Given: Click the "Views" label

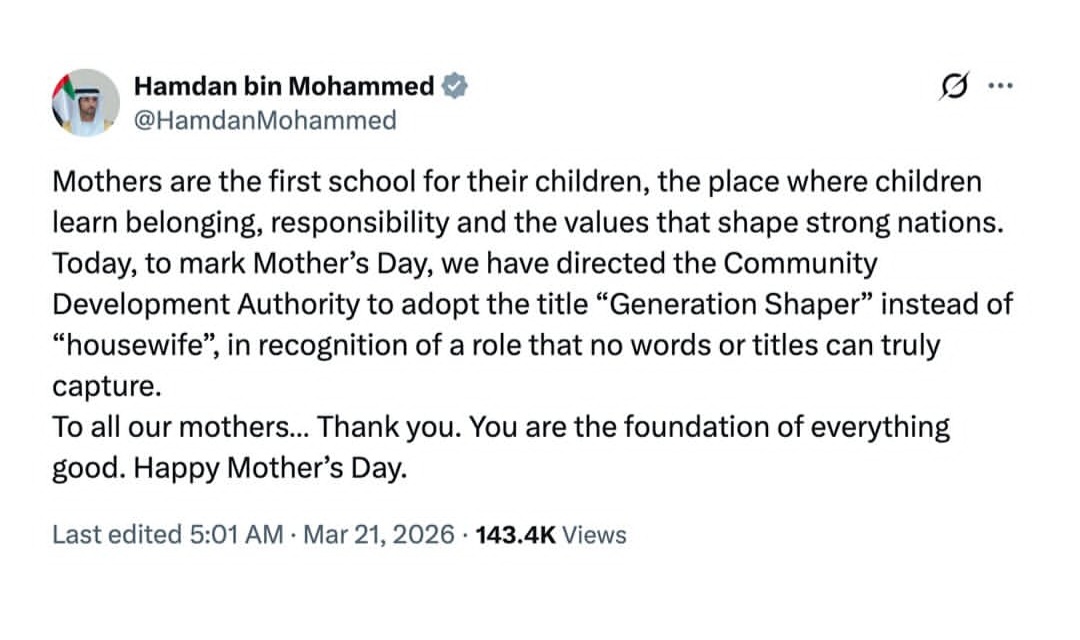Looking at the screenshot, I should (x=594, y=535).
